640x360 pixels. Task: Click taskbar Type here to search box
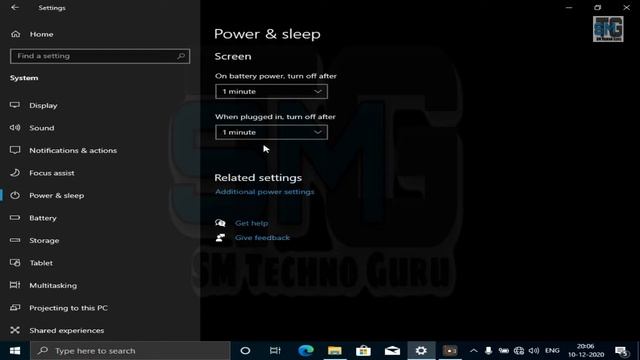point(130,351)
